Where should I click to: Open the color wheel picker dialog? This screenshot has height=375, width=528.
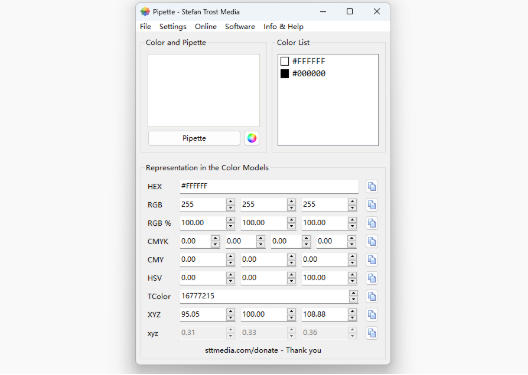[x=252, y=138]
